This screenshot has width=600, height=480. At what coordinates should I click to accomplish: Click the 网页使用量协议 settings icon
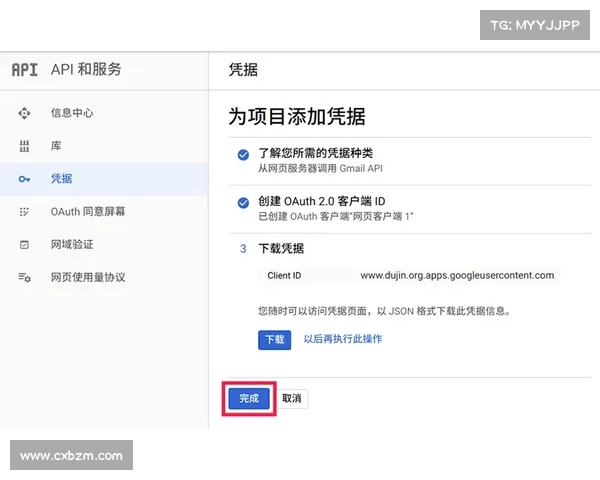coord(24,277)
